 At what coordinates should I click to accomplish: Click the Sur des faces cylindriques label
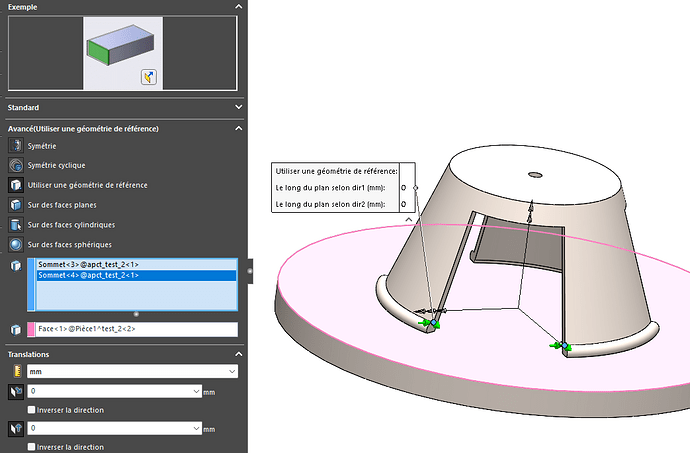click(x=71, y=225)
